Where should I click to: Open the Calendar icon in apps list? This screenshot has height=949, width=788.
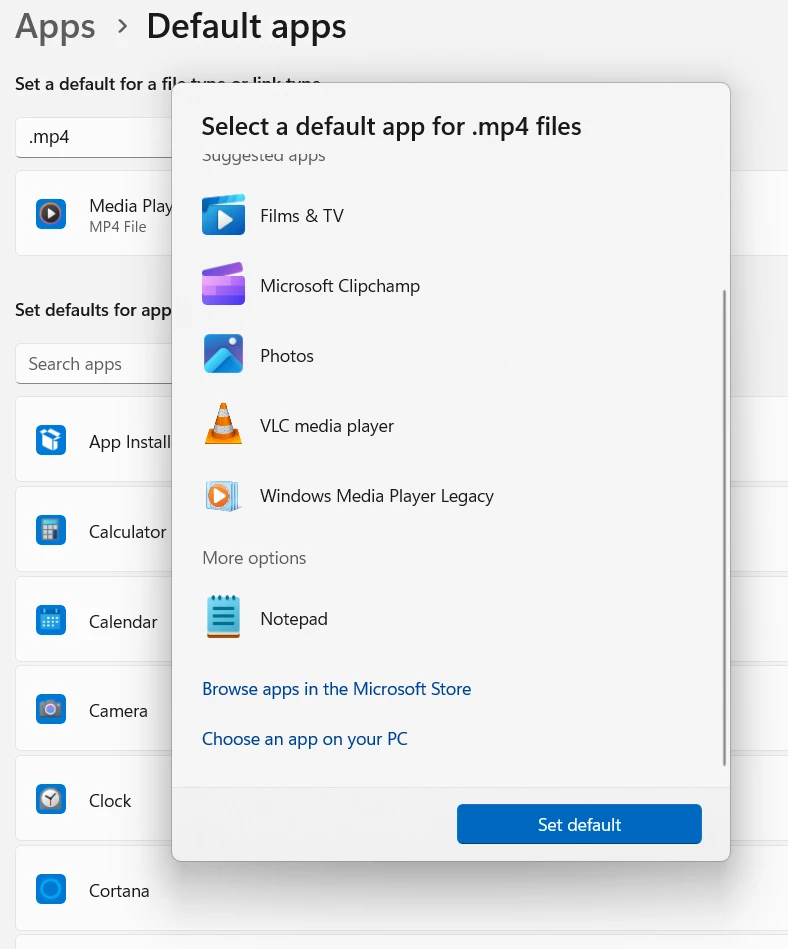click(x=51, y=620)
